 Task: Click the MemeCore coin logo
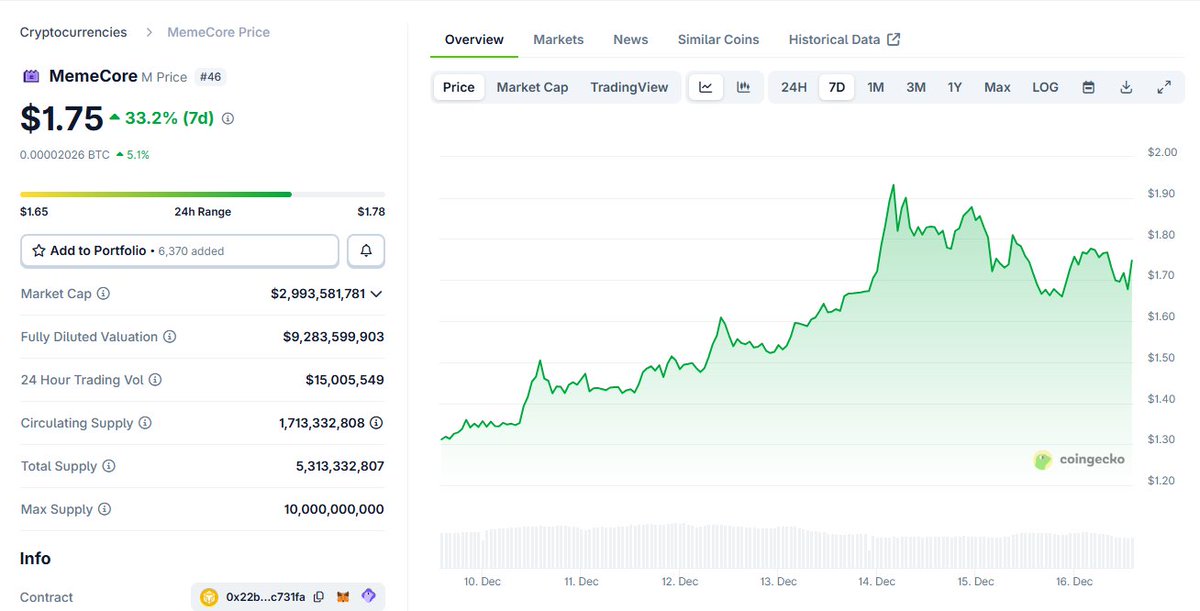pos(31,76)
